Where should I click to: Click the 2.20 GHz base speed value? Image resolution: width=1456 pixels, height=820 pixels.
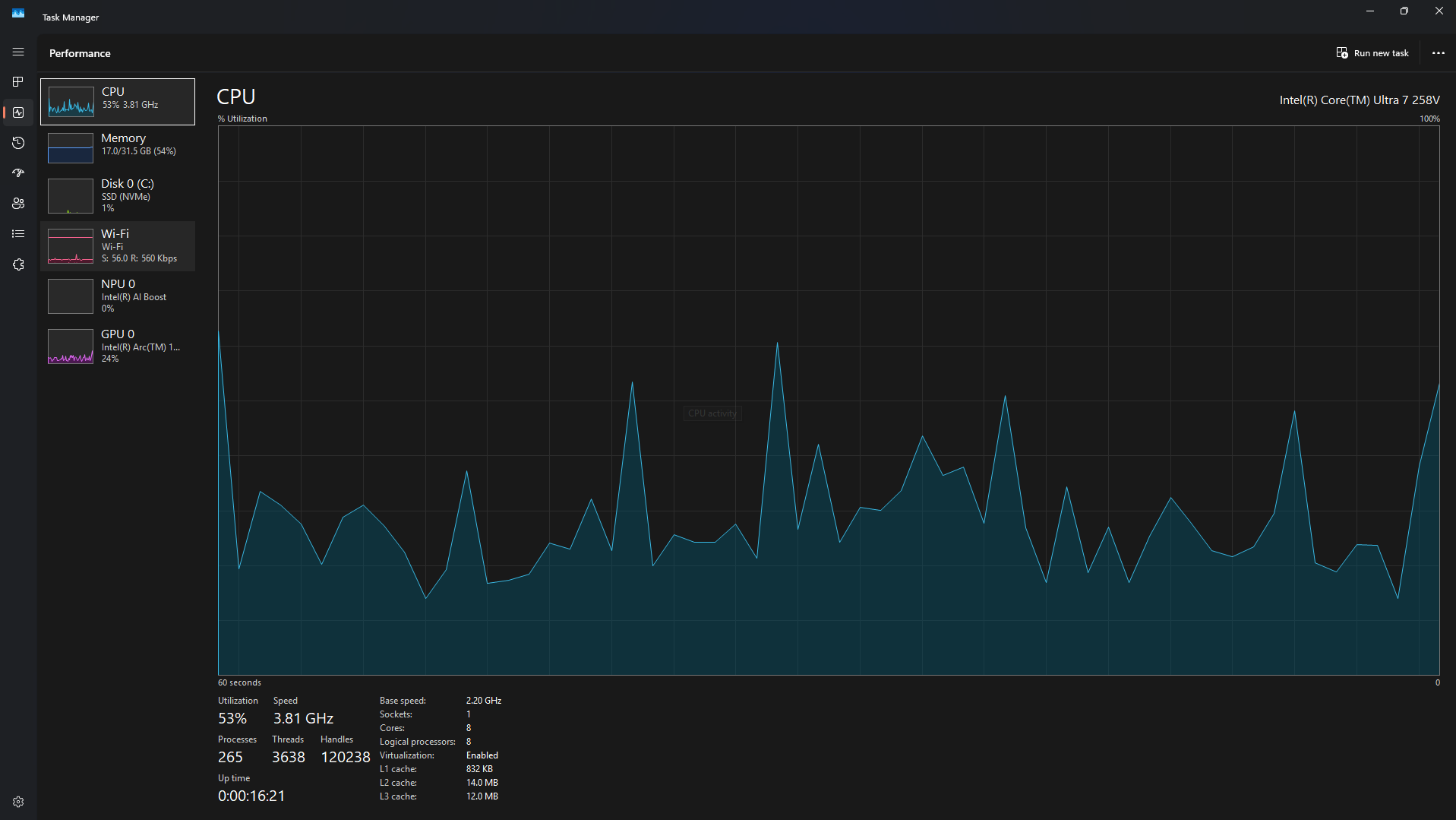click(x=484, y=701)
